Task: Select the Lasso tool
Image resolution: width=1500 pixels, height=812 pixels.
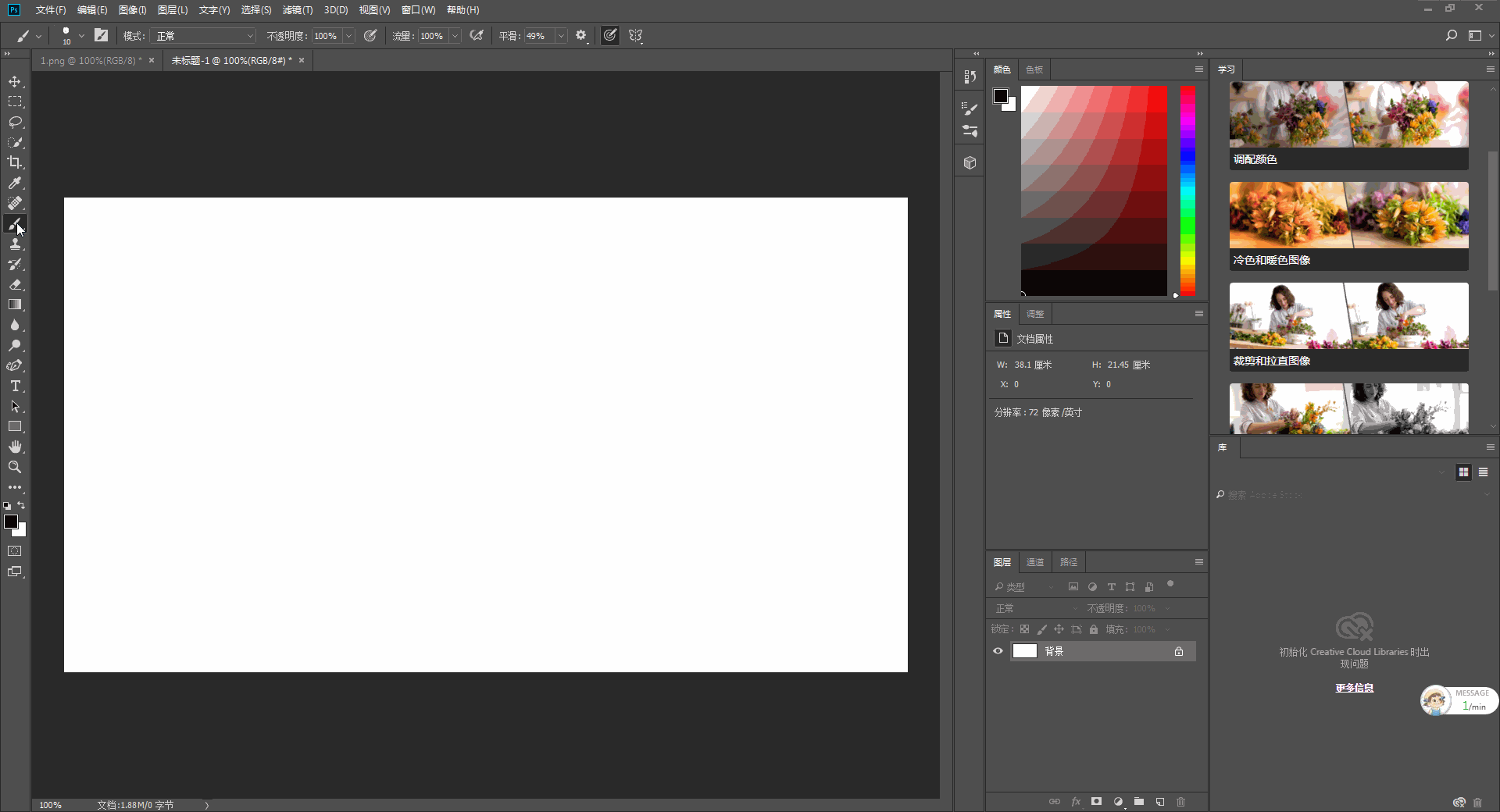Action: 15,123
